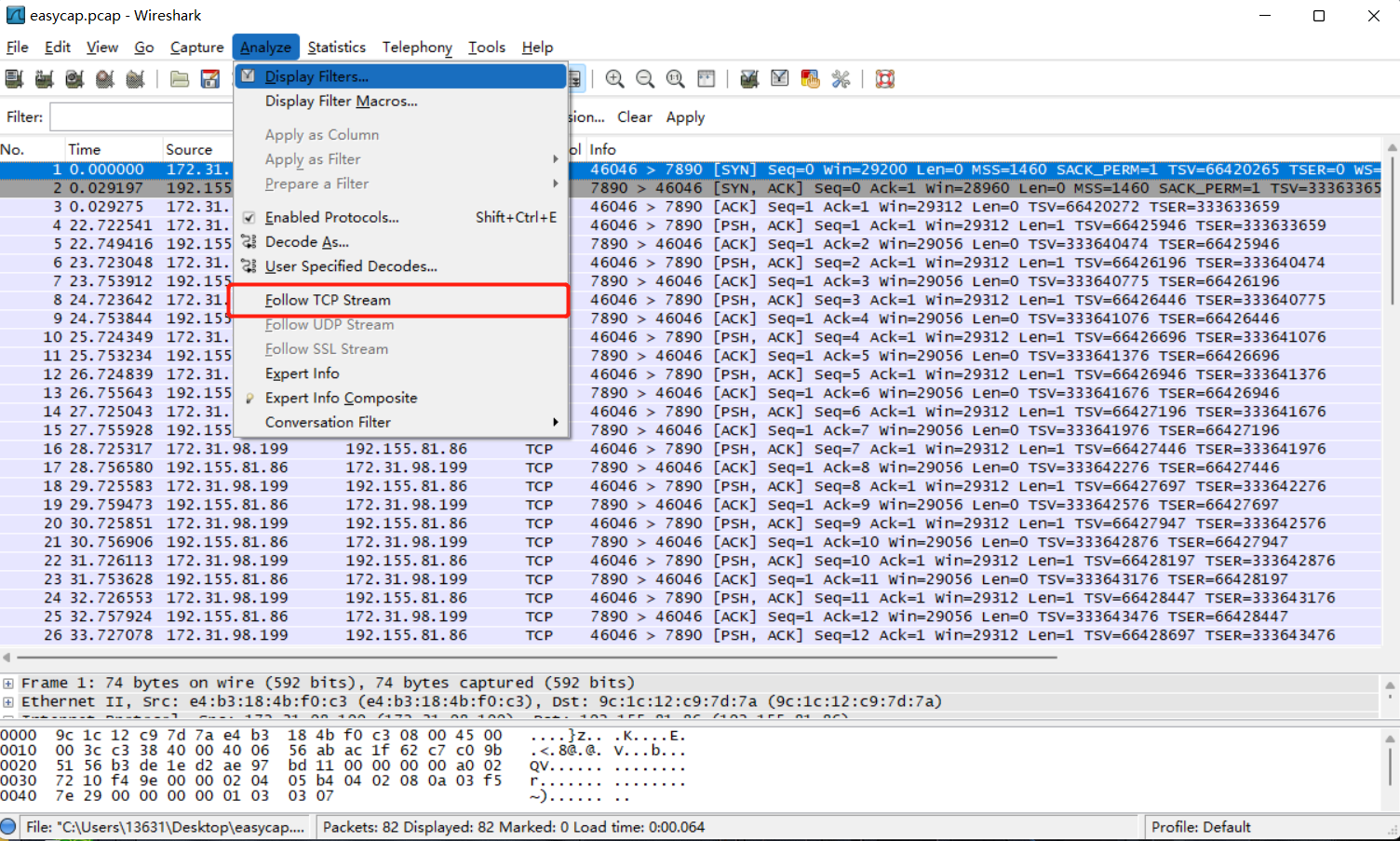Open a capture file using the folder icon
The height and width of the screenshot is (841, 1400).
(179, 78)
